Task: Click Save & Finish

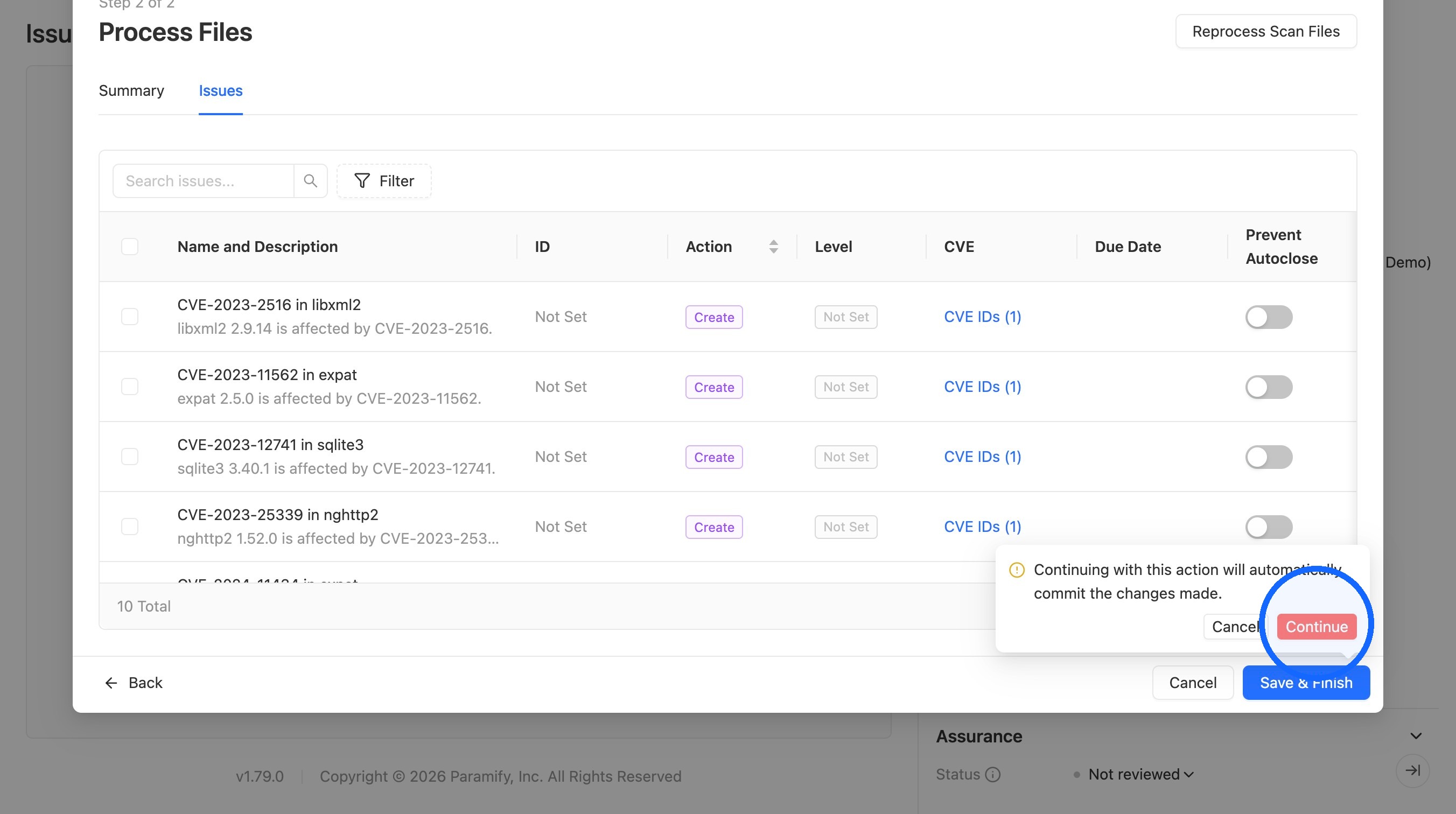Action: tap(1306, 683)
